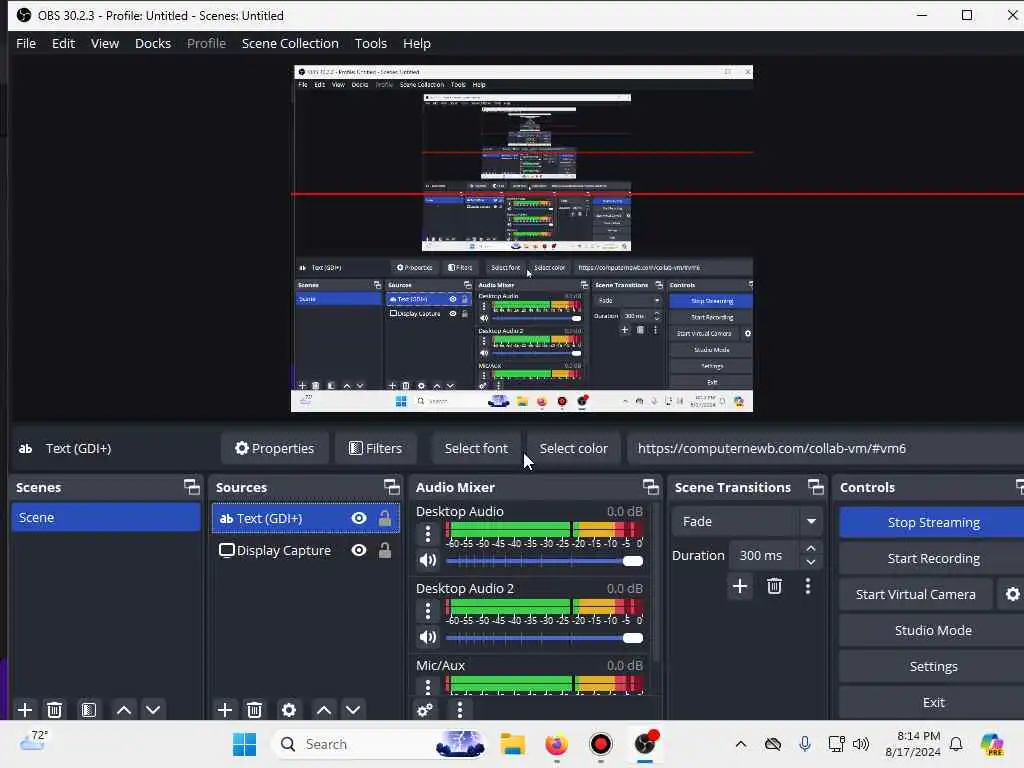Click Start Recording button
Screen dimensions: 1024x768
click(x=933, y=558)
